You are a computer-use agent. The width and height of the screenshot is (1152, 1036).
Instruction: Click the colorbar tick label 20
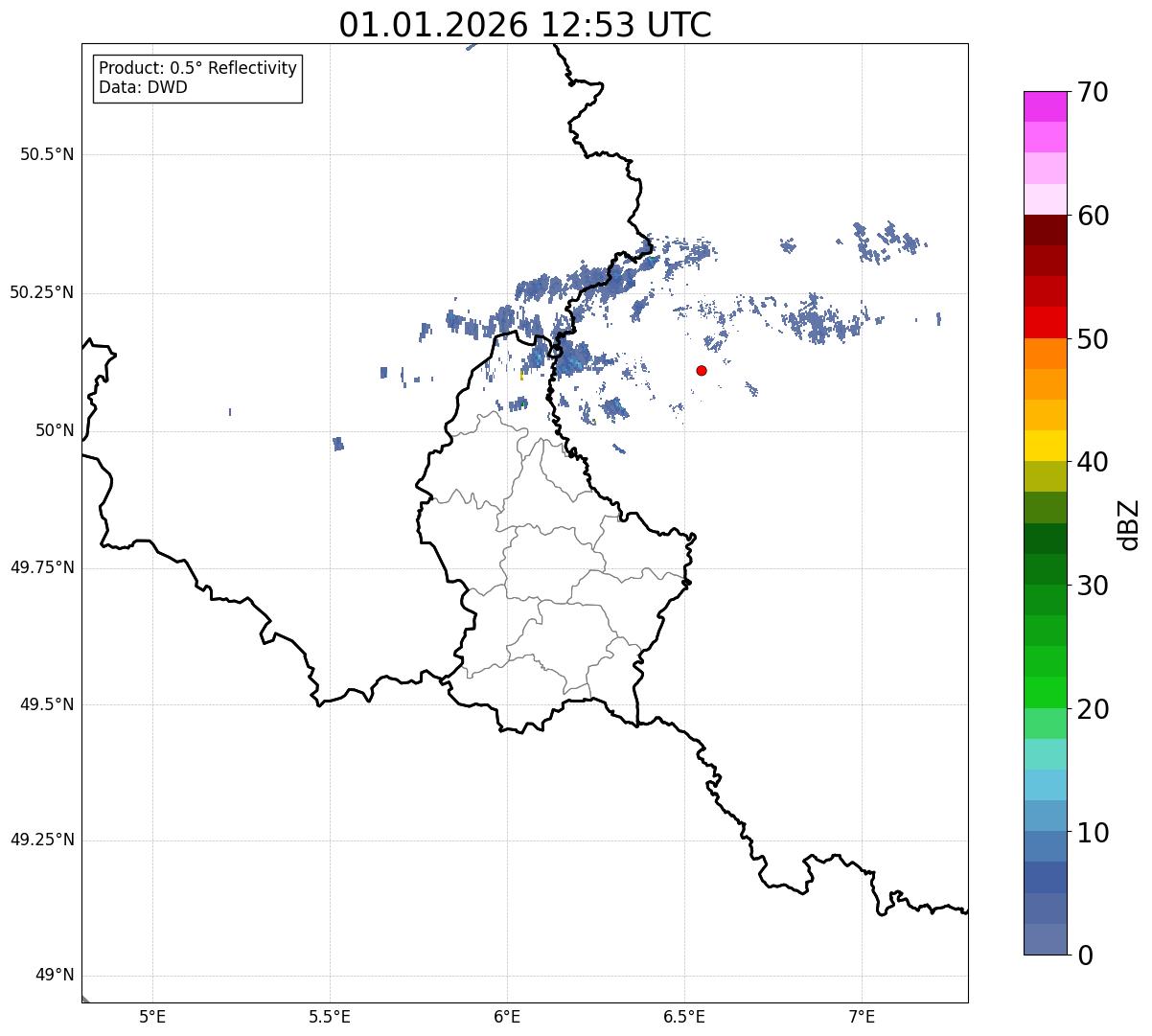click(1093, 709)
